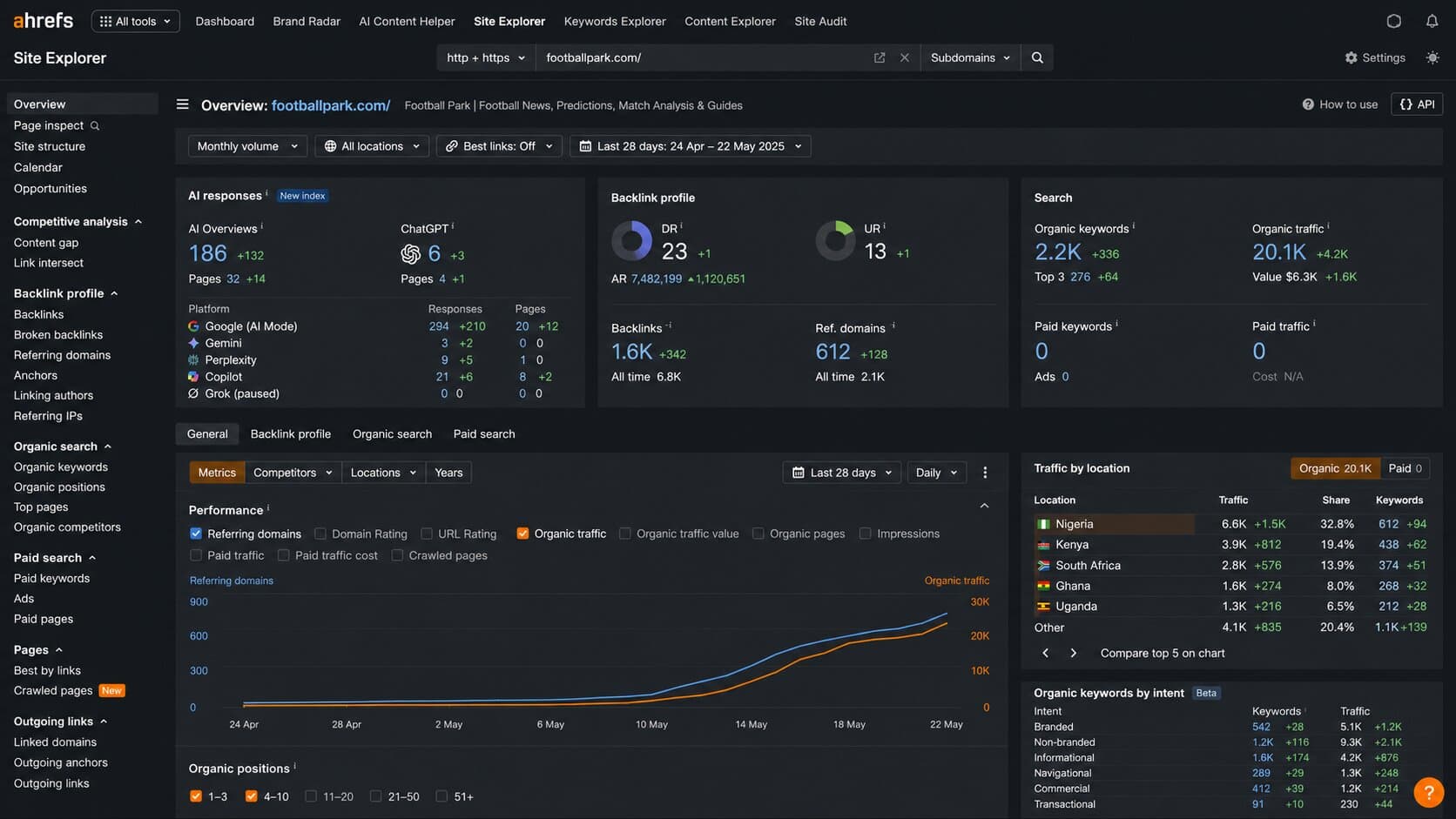Screen dimensions: 1456x819
Task: Open footballpark.com in new tab icon
Action: 880,57
